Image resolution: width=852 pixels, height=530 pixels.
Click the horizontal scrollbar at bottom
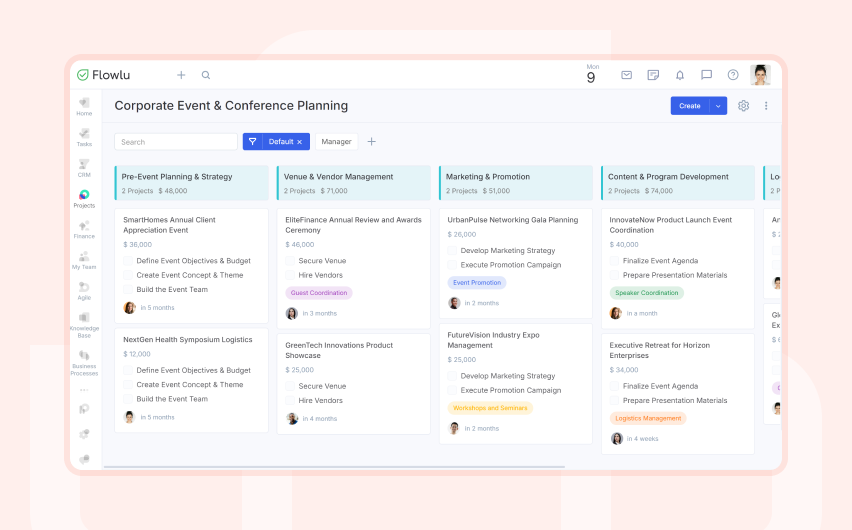[334, 466]
